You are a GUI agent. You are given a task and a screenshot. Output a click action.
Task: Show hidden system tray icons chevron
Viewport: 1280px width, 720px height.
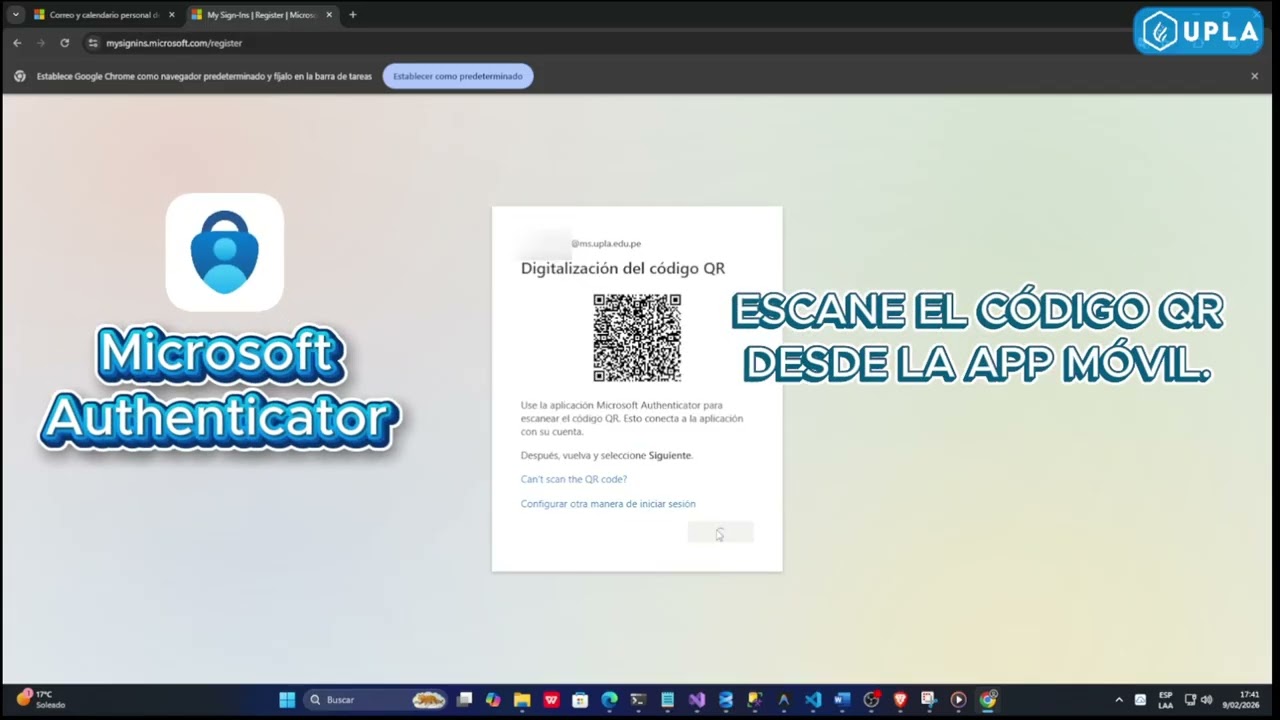point(1119,700)
